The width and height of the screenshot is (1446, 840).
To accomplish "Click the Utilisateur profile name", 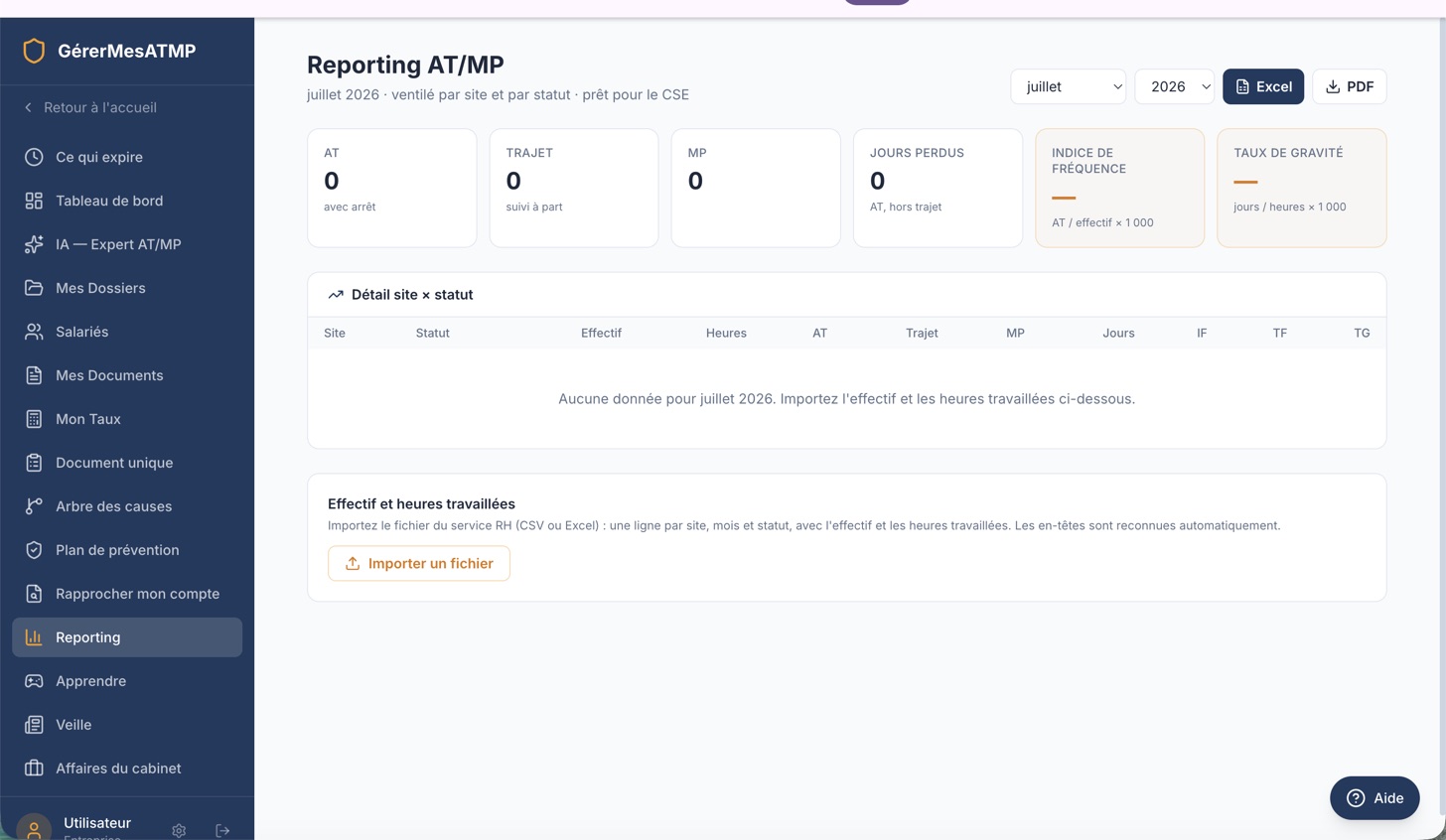I will point(97,823).
